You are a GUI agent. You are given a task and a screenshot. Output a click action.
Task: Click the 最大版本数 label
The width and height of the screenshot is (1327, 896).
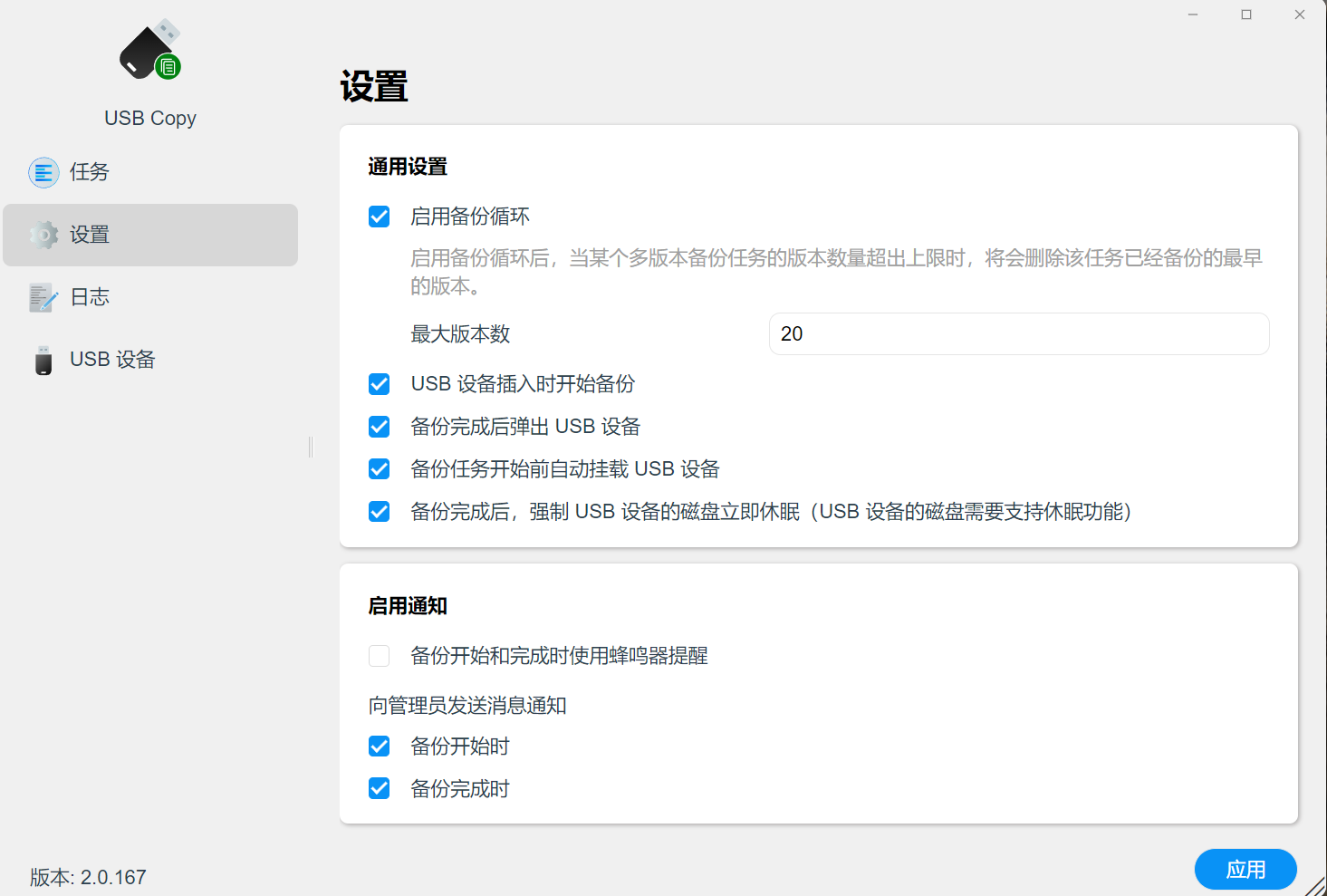(460, 334)
